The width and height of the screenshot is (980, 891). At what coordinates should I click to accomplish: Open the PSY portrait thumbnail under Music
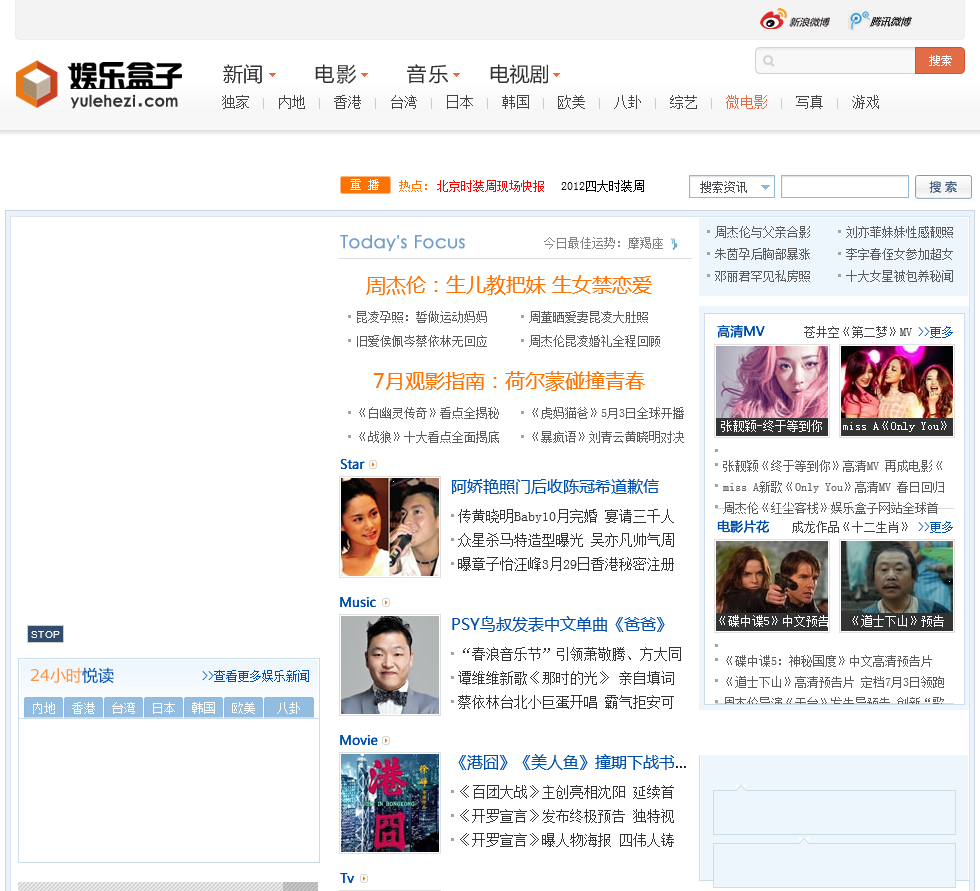(390, 664)
